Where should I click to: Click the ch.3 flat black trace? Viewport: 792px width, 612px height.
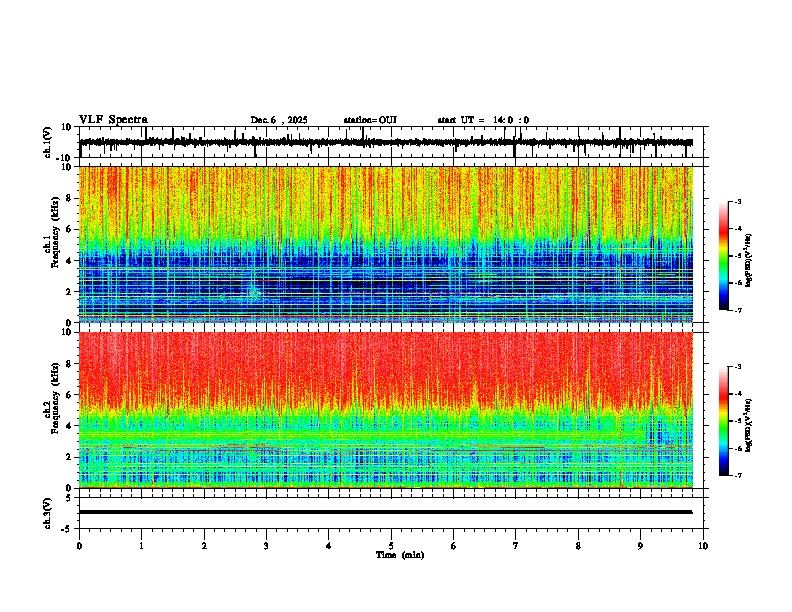385,512
